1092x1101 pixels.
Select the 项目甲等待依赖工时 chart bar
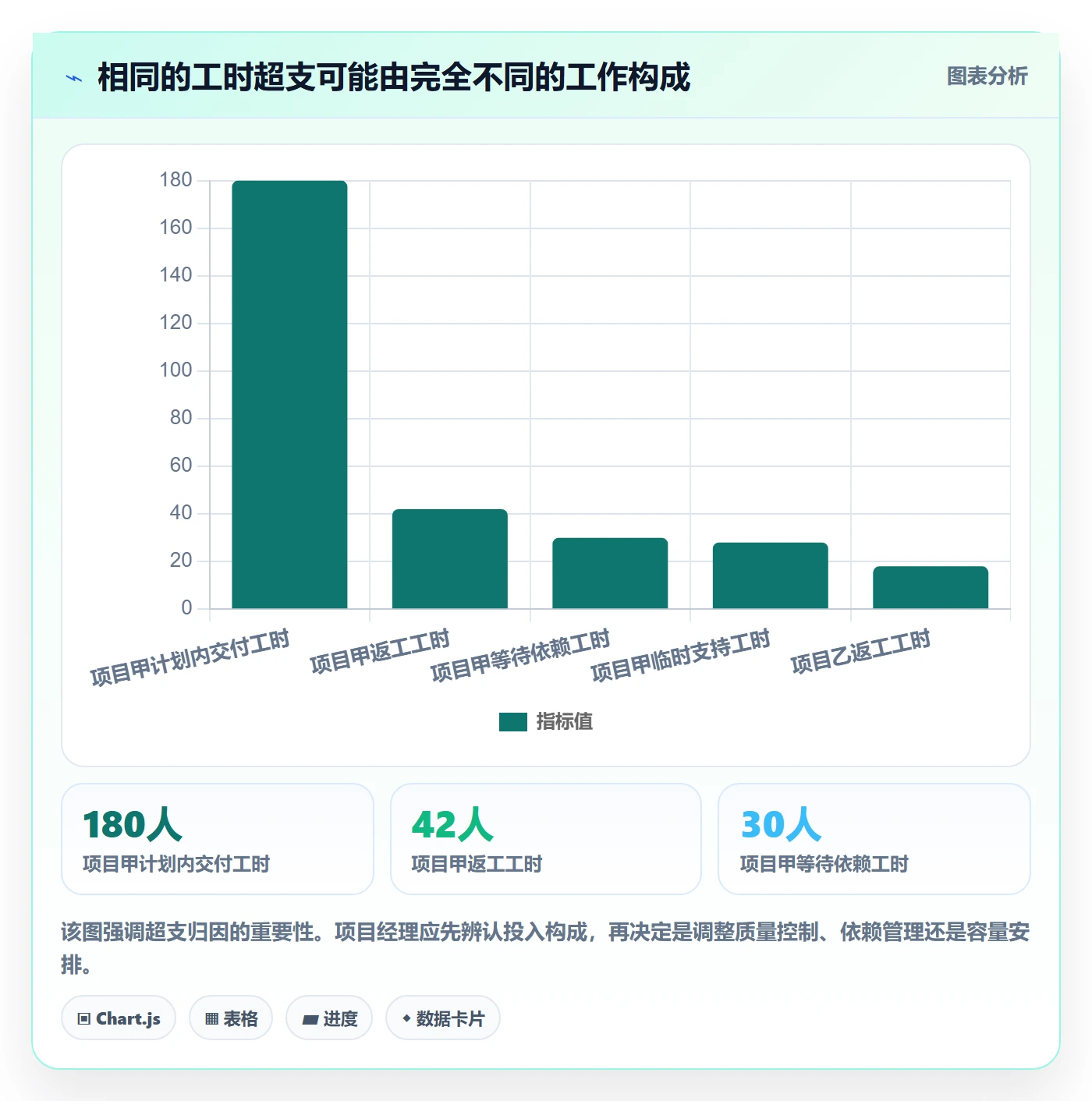tap(610, 573)
